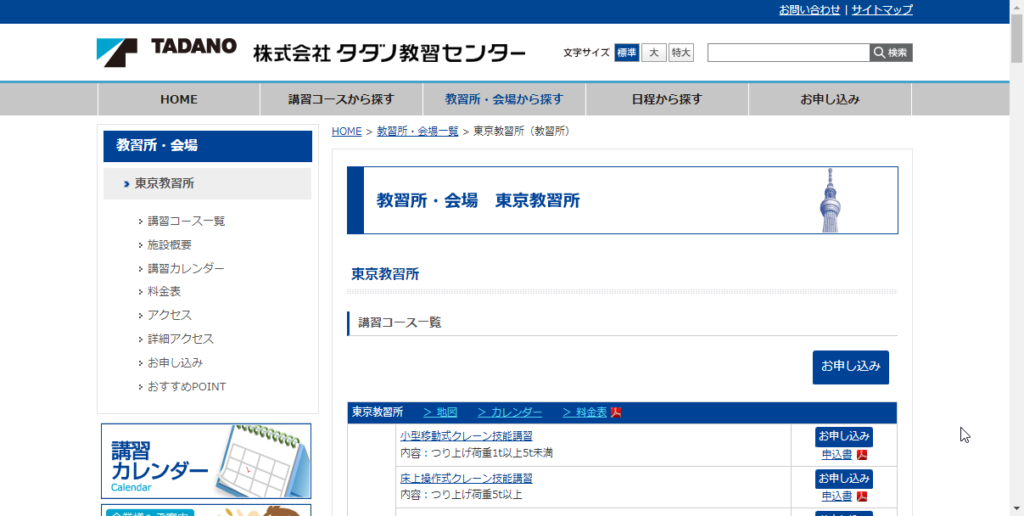Open お申し込み in the sidebar
The width and height of the screenshot is (1024, 516).
pyautogui.click(x=175, y=363)
